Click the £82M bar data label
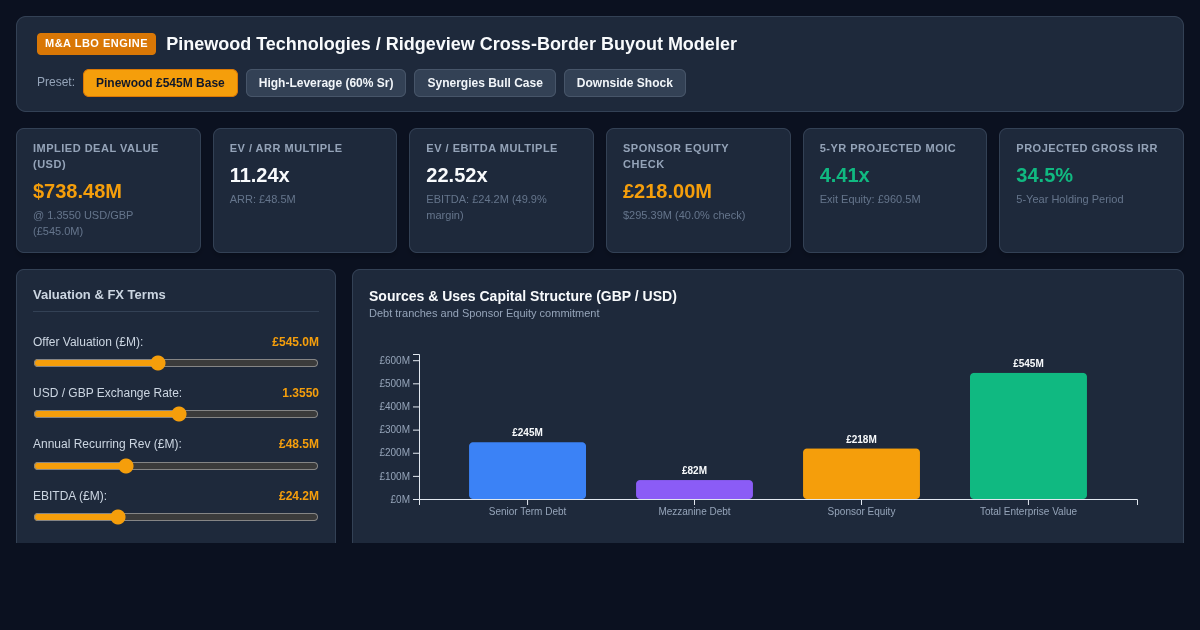The height and width of the screenshot is (630, 1200). 694,471
